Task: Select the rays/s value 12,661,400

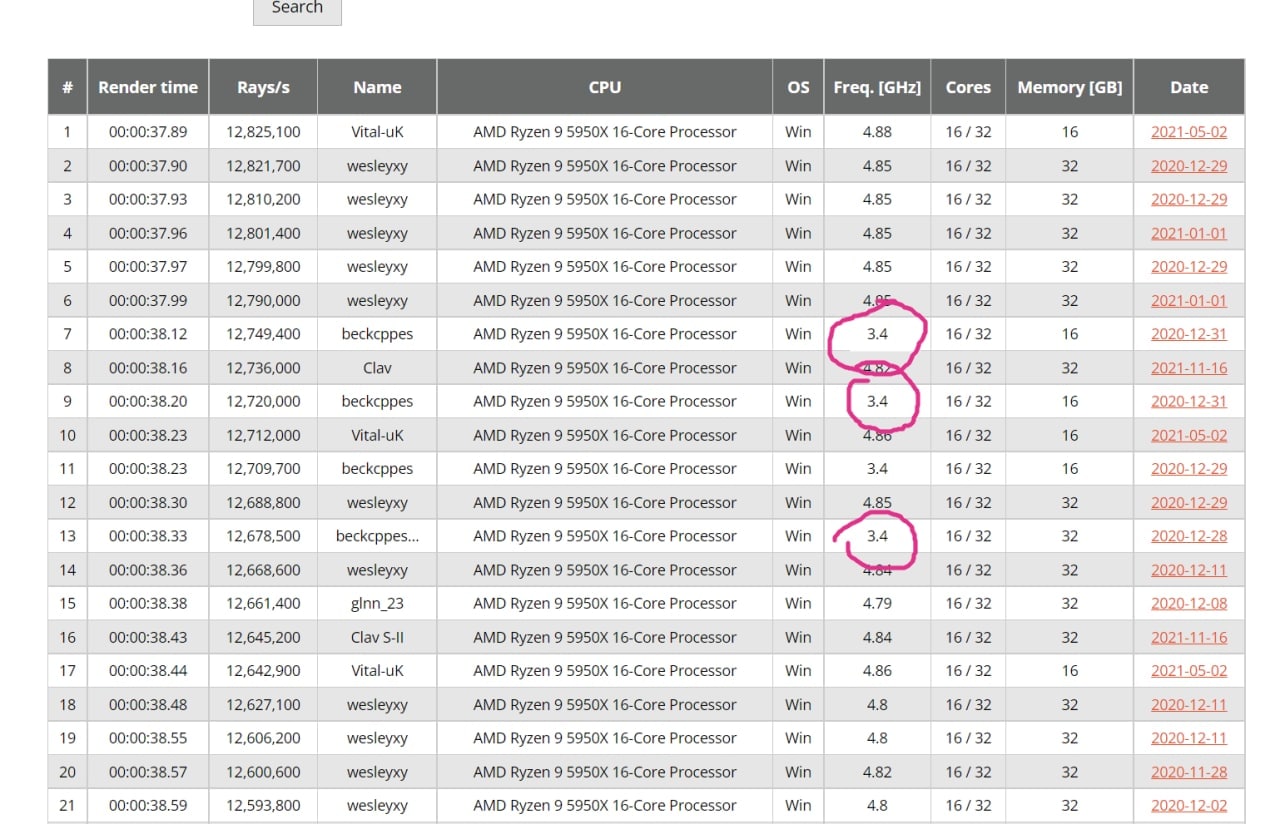Action: click(x=263, y=603)
